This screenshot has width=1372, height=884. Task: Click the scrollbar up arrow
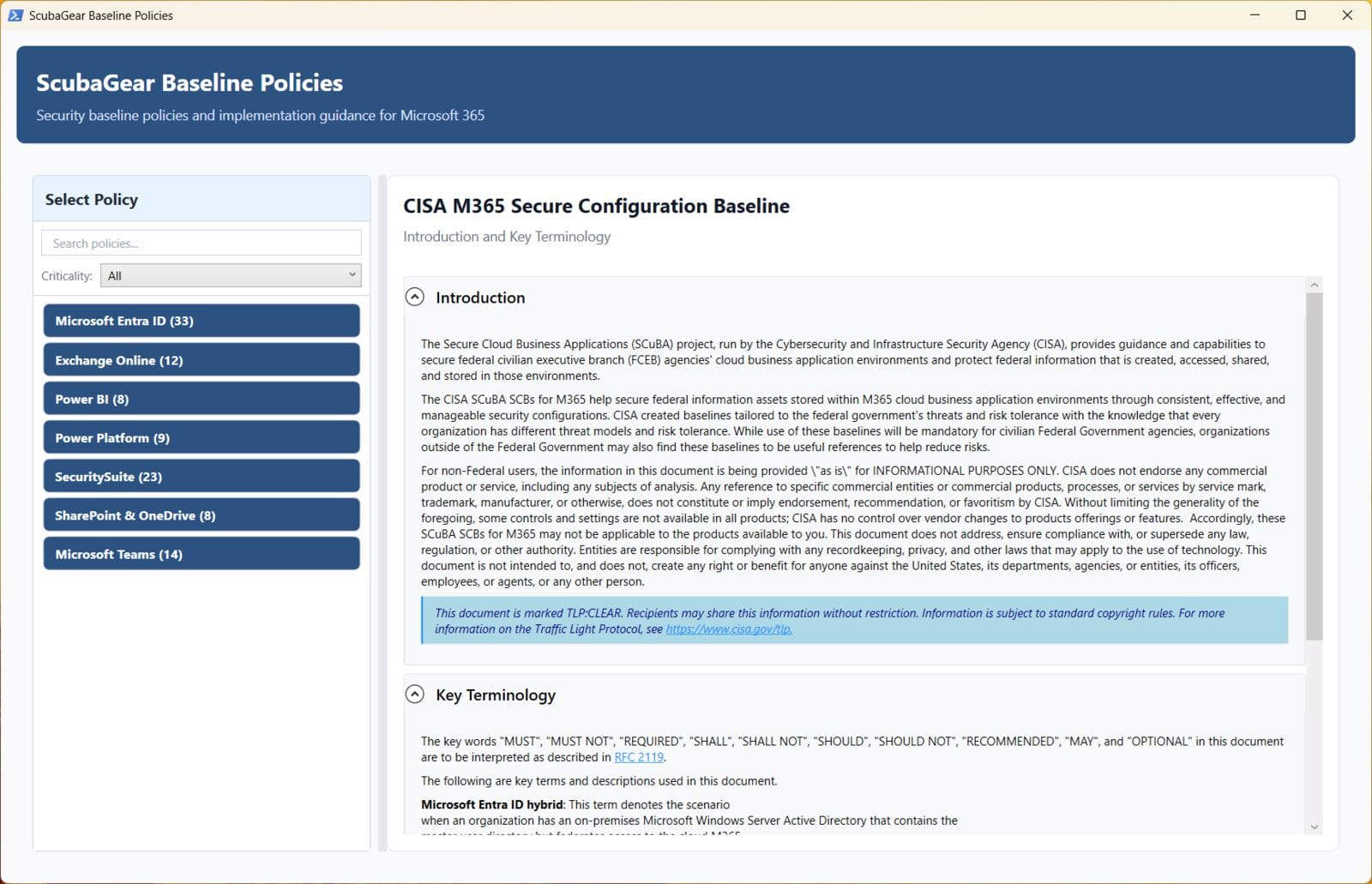(1315, 285)
